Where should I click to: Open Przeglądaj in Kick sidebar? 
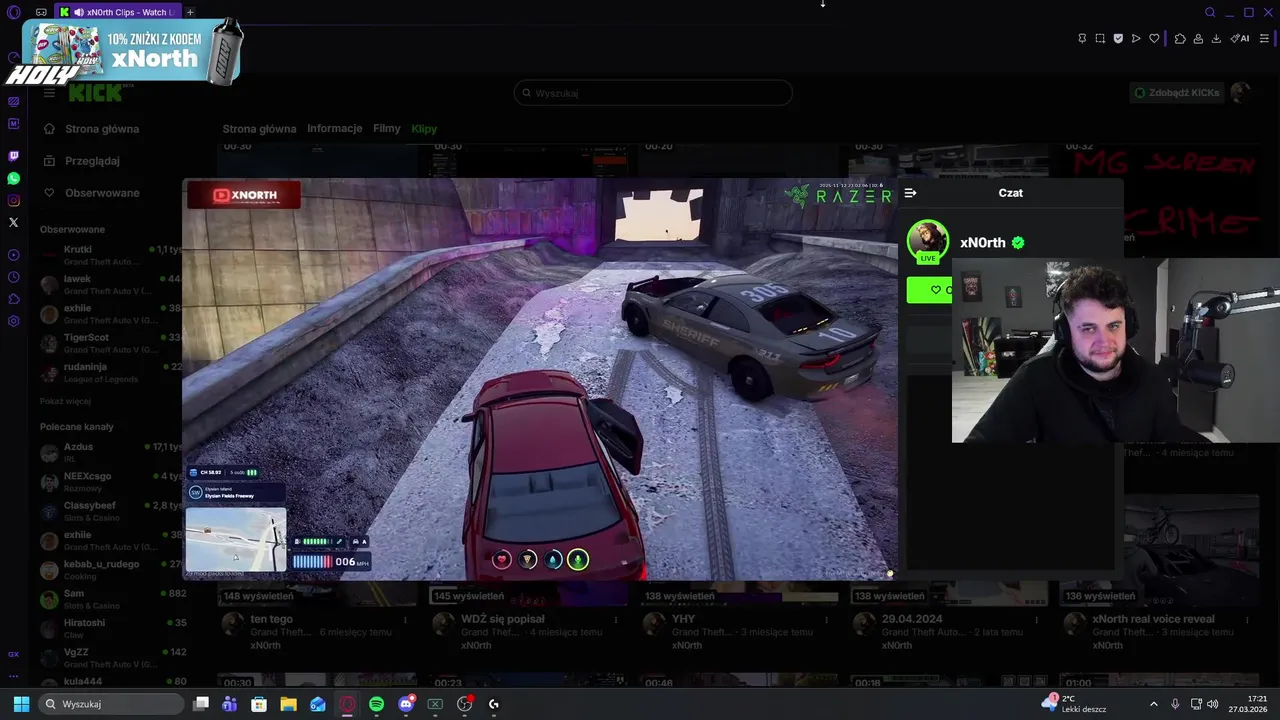tap(82, 161)
